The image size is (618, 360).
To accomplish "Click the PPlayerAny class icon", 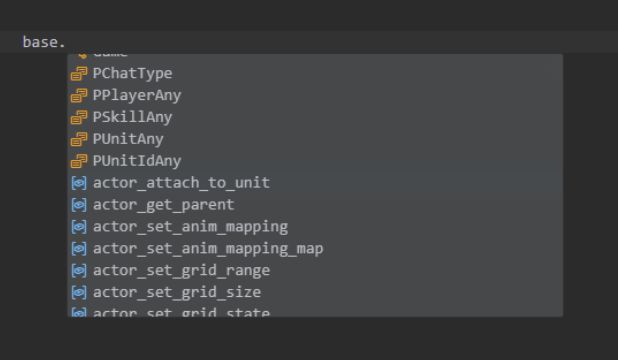I will [79, 95].
